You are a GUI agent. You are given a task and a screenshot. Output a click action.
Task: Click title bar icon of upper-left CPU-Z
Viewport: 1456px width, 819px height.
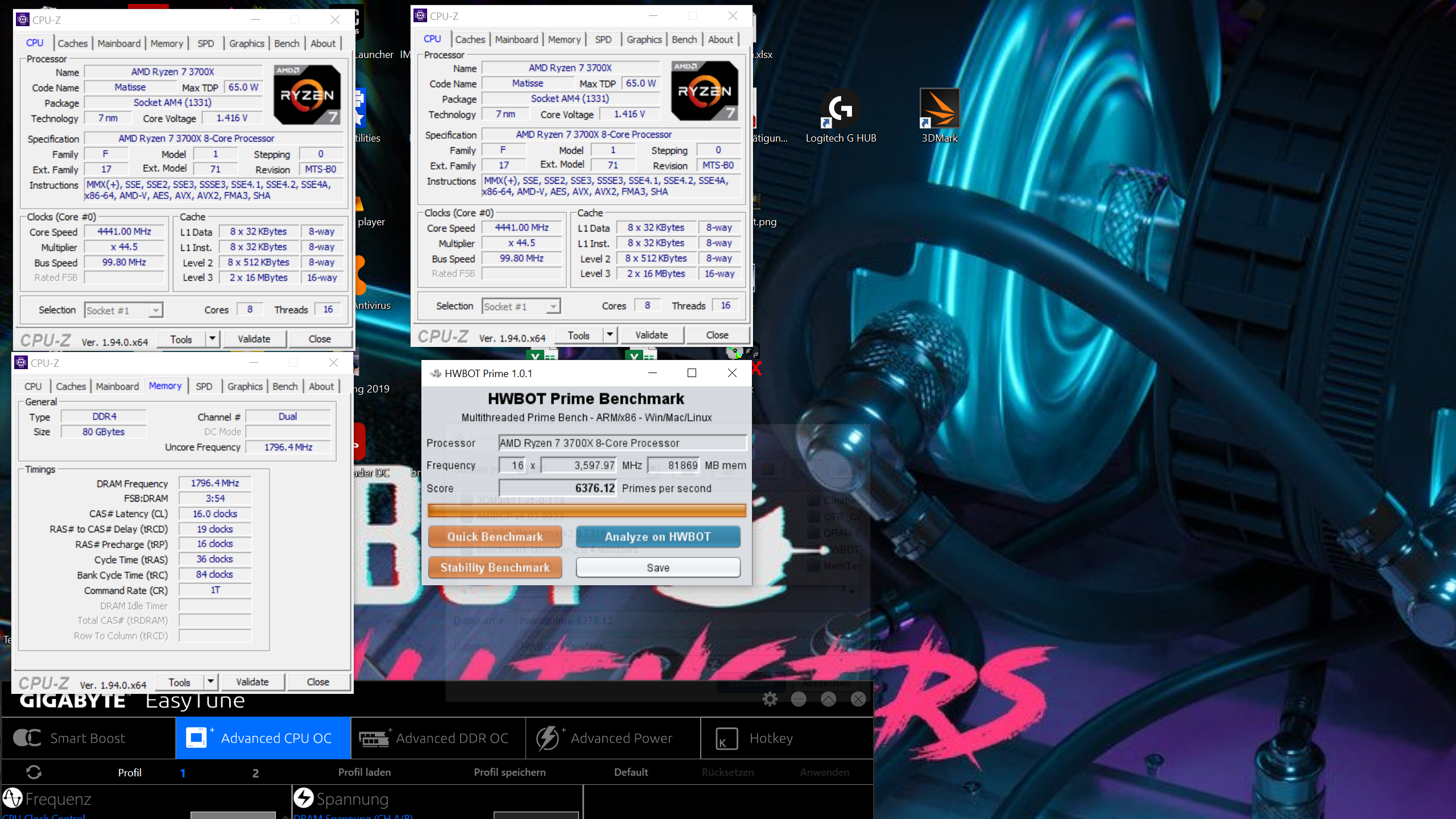tap(22, 20)
